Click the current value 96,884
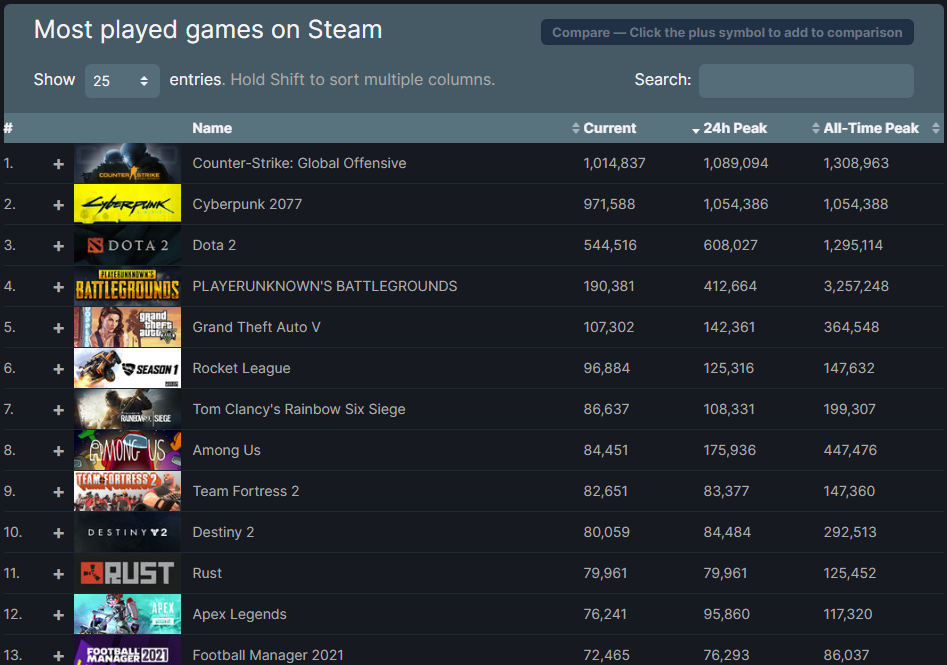The width and height of the screenshot is (947, 665). pos(606,368)
